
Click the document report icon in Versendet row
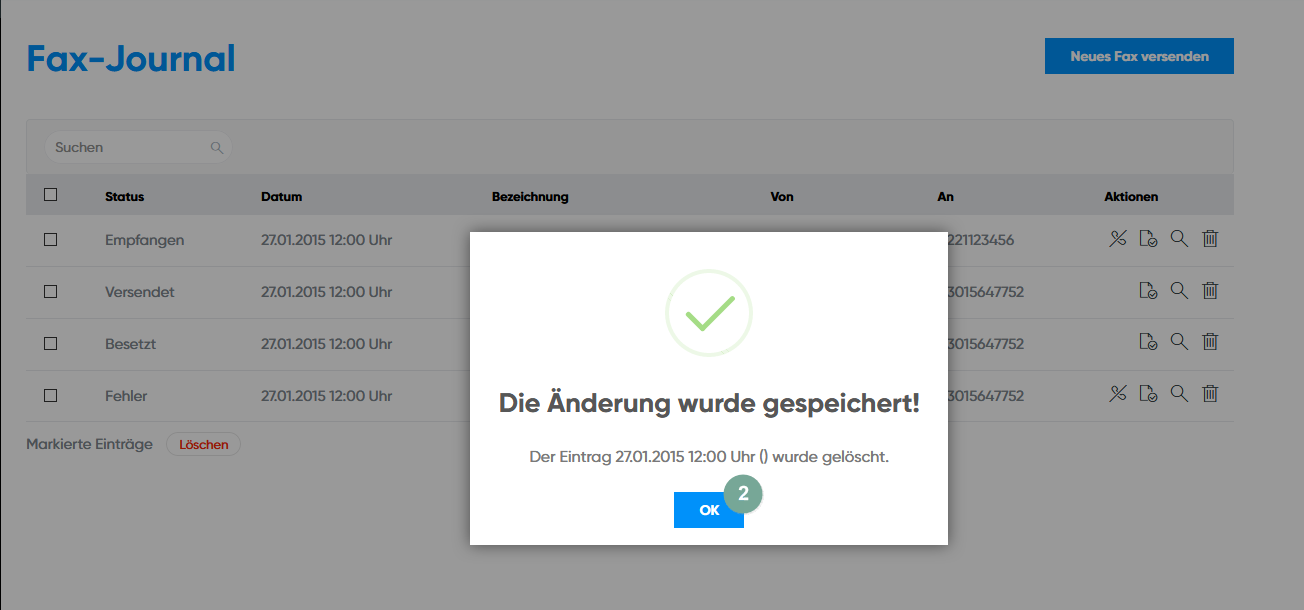(1148, 291)
